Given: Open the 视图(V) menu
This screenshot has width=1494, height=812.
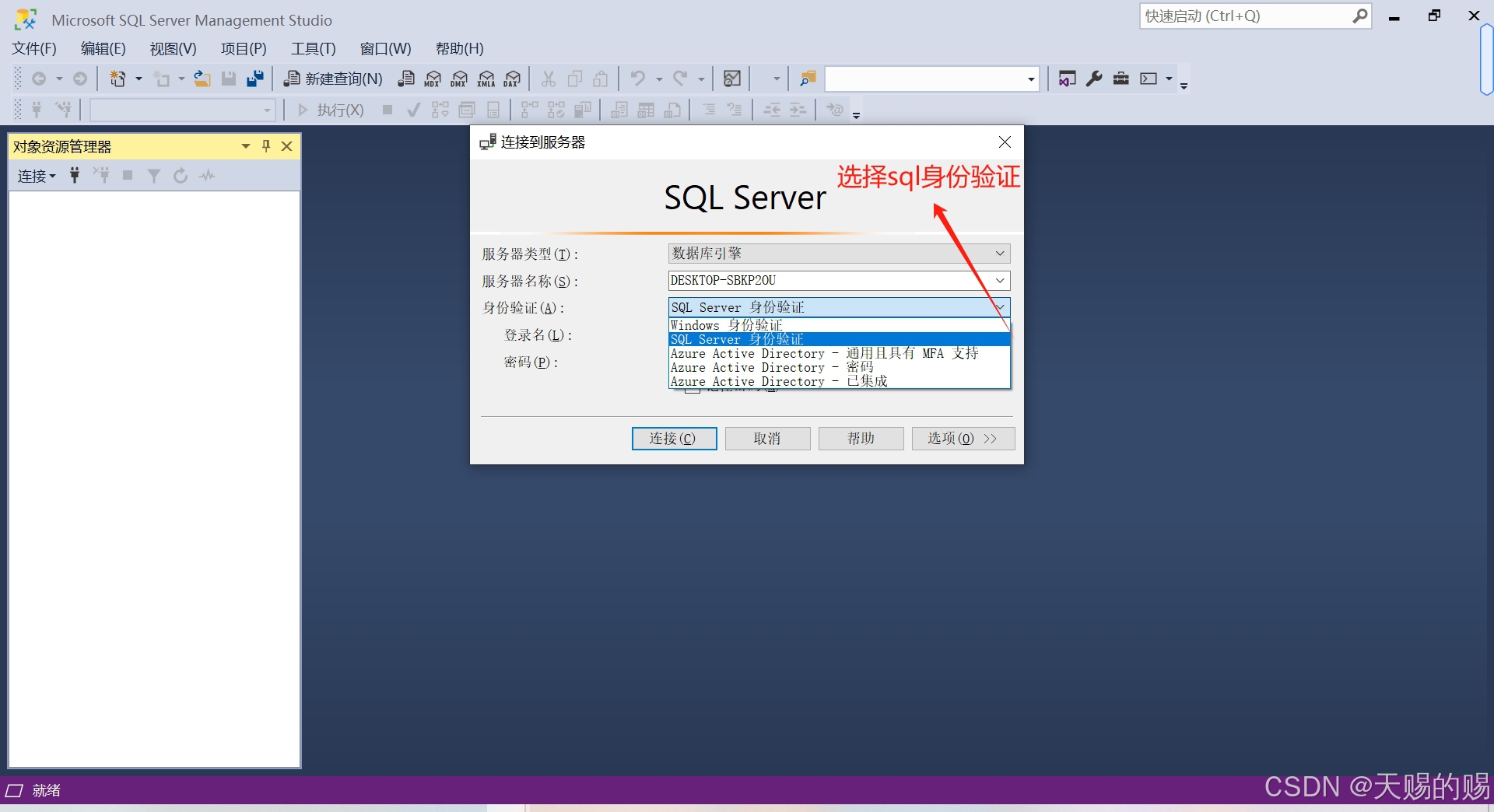Looking at the screenshot, I should tap(173, 48).
